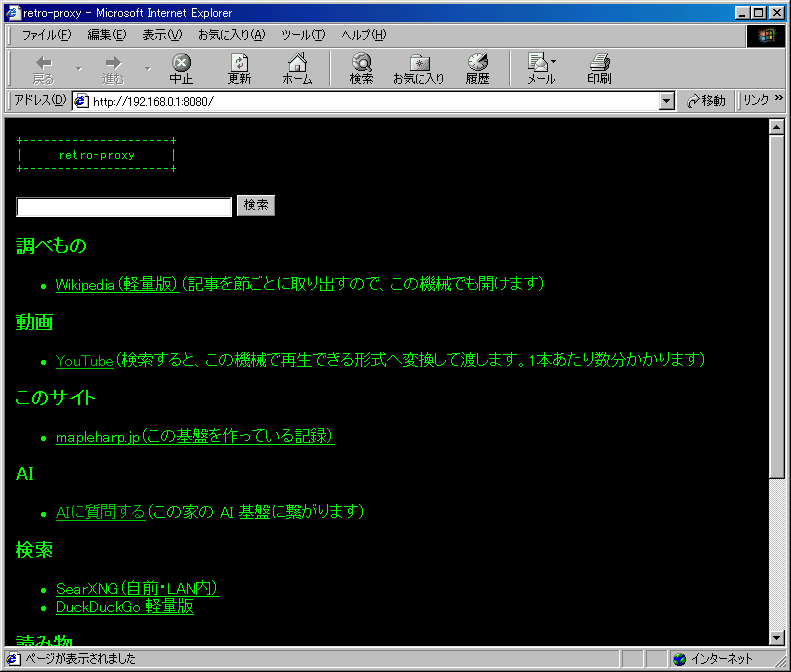Stop loading with the 中止 button
This screenshot has width=791, height=672.
[181, 68]
